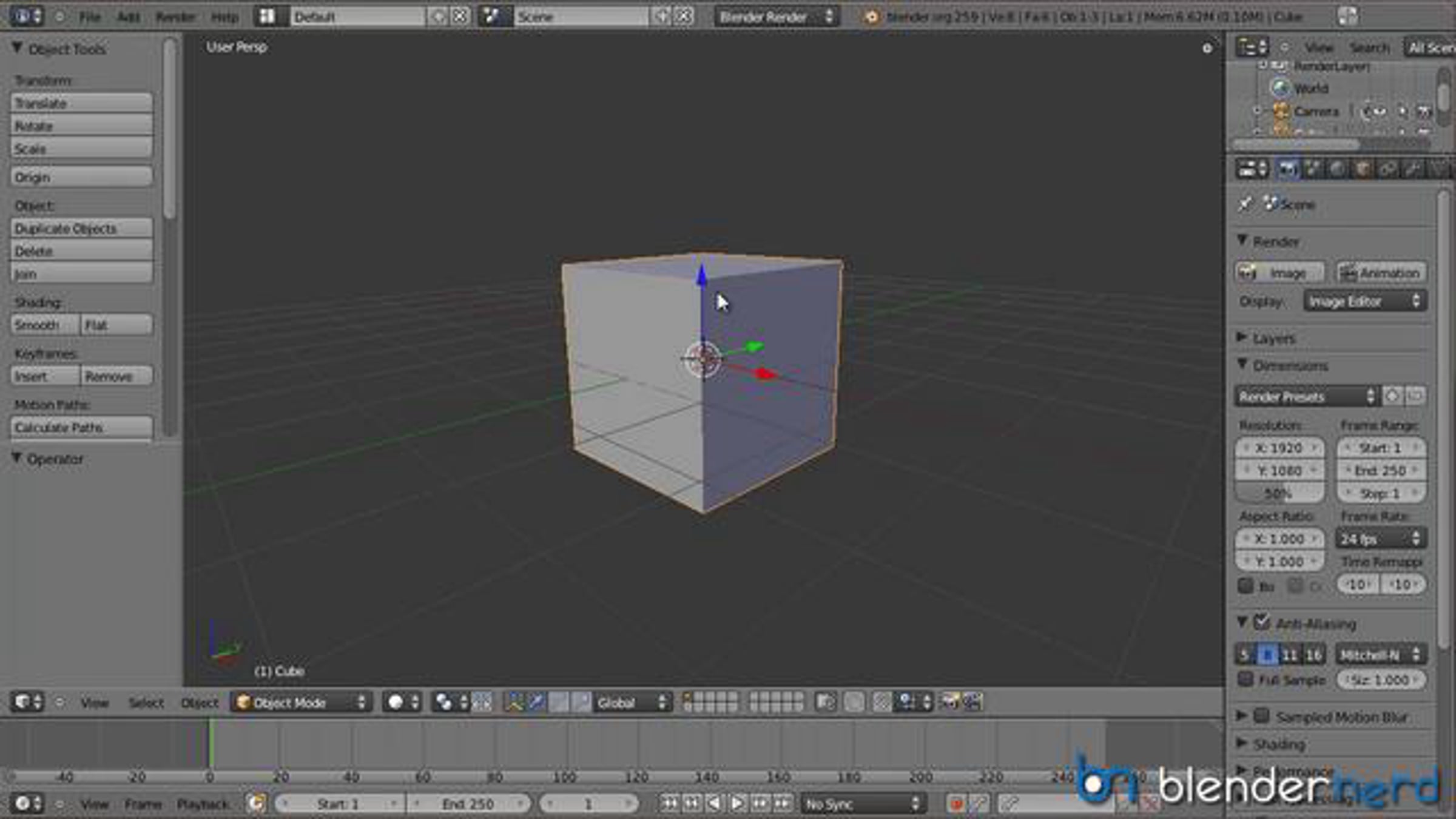Open the Modifiers wrench properties icon
Screen dimensions: 1456x819
coord(1413,169)
